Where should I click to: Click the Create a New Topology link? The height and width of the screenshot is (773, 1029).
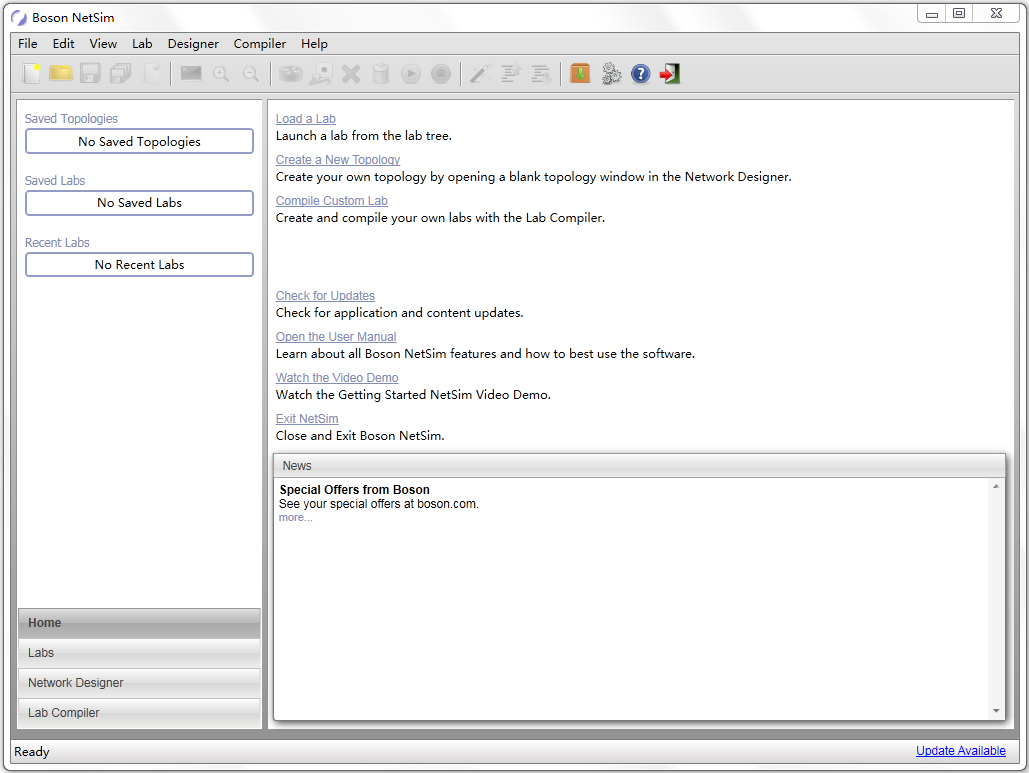(338, 160)
